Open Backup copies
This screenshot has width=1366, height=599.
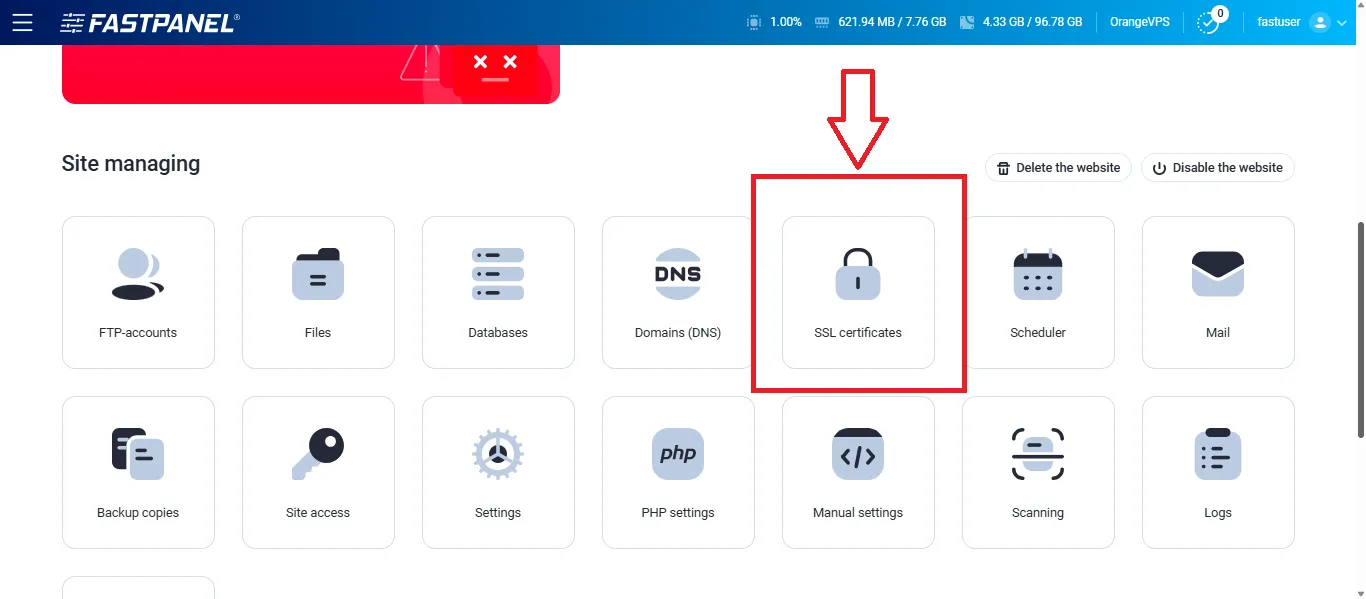[x=138, y=470]
